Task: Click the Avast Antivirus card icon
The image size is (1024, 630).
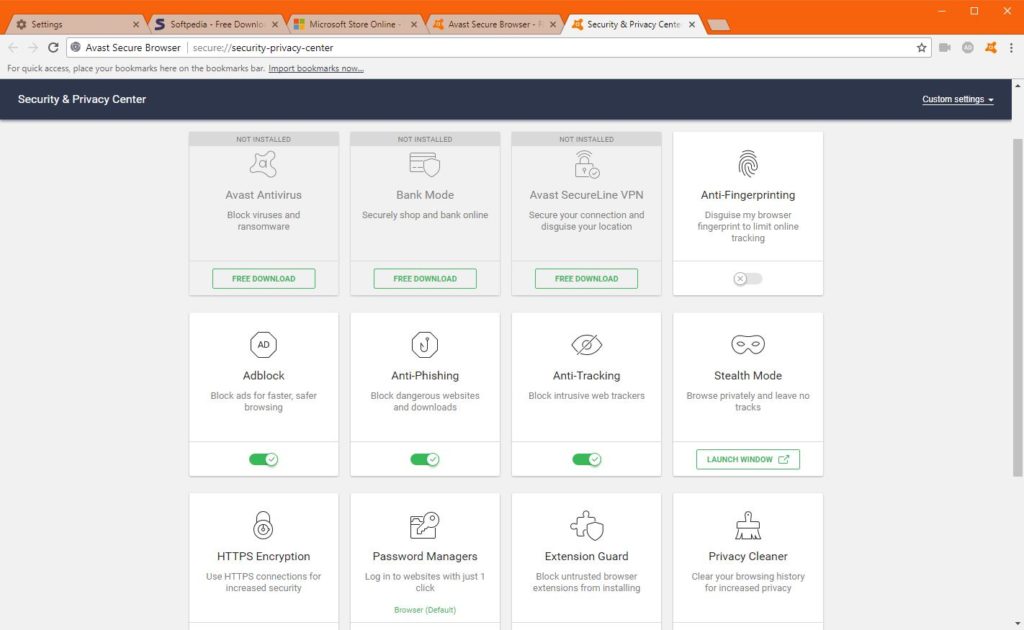Action: (x=263, y=164)
